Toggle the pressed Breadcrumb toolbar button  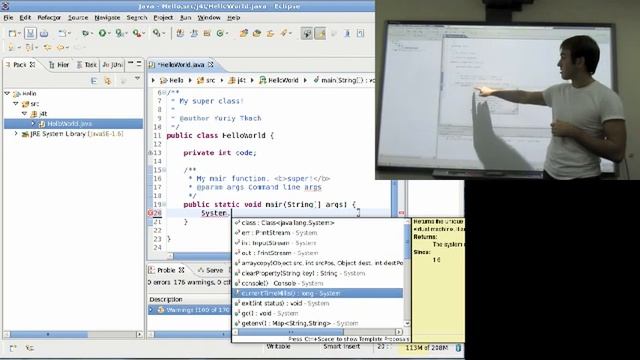pyautogui.click(x=307, y=33)
